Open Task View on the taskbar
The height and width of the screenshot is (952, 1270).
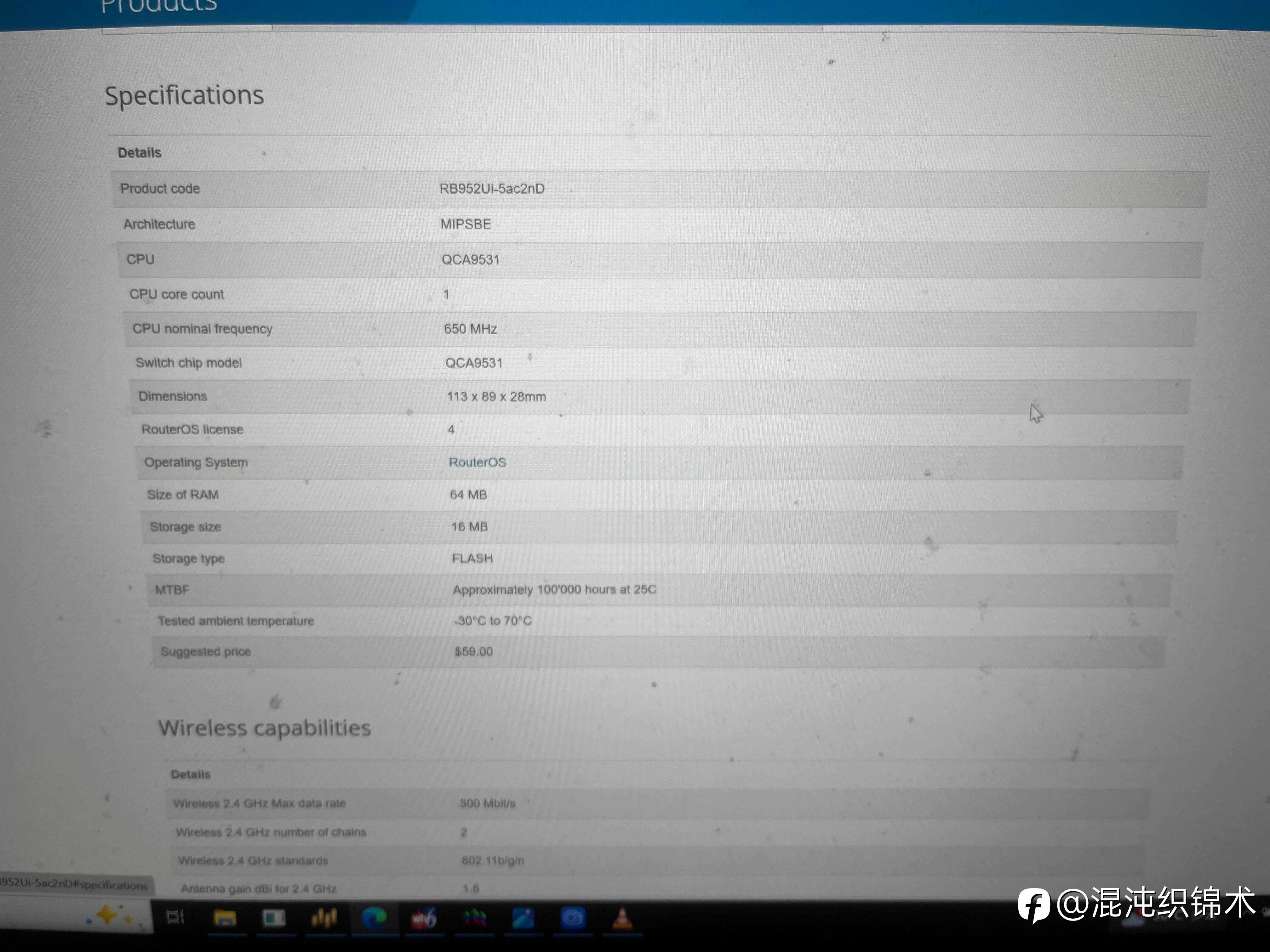point(175,918)
